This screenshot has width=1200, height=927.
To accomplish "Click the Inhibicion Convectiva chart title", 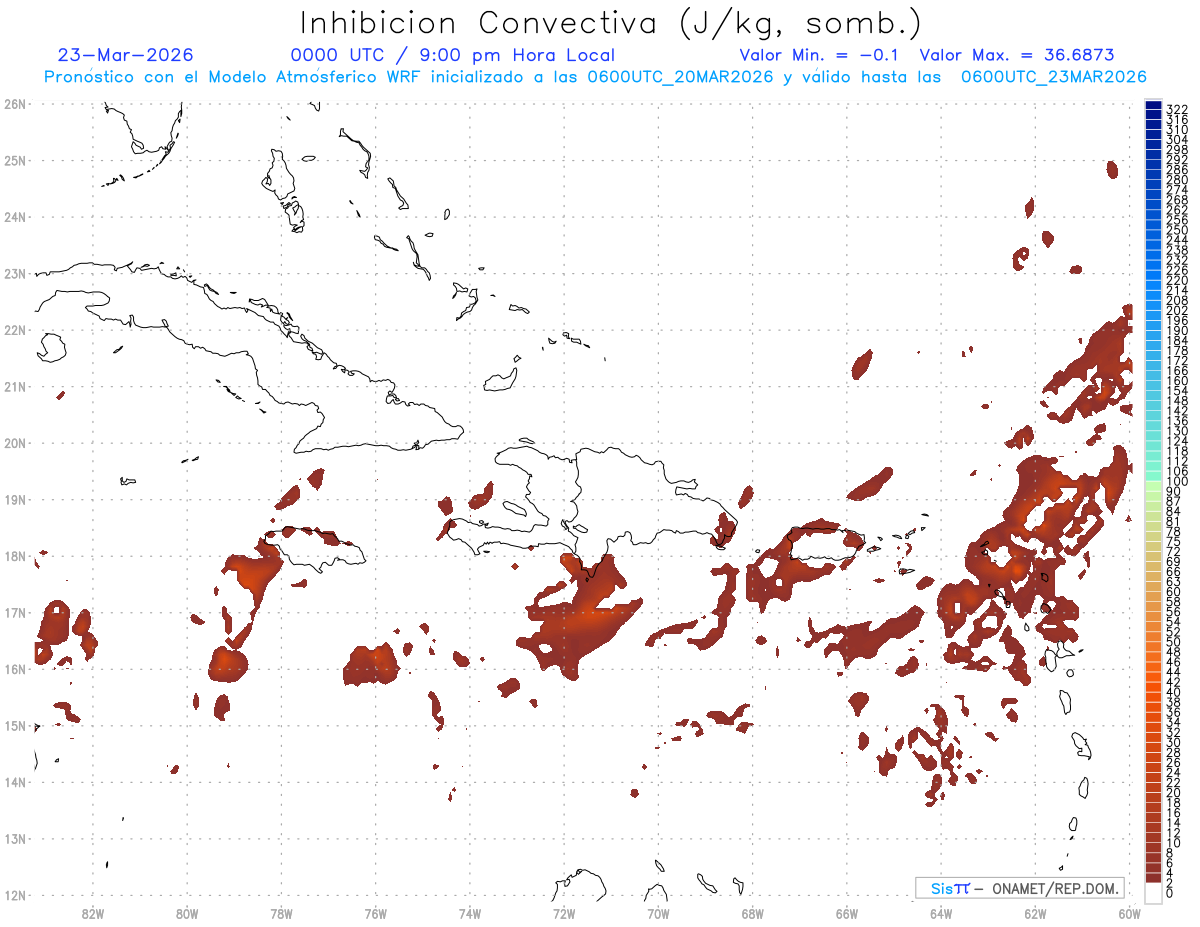I will pos(612,22).
